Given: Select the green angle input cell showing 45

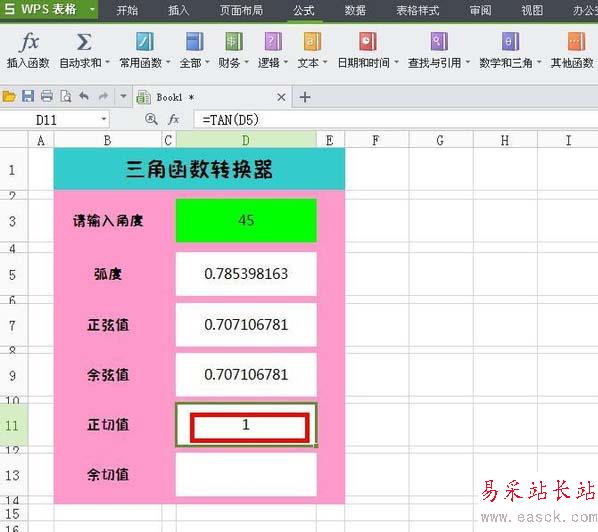Looking at the screenshot, I should (x=246, y=220).
